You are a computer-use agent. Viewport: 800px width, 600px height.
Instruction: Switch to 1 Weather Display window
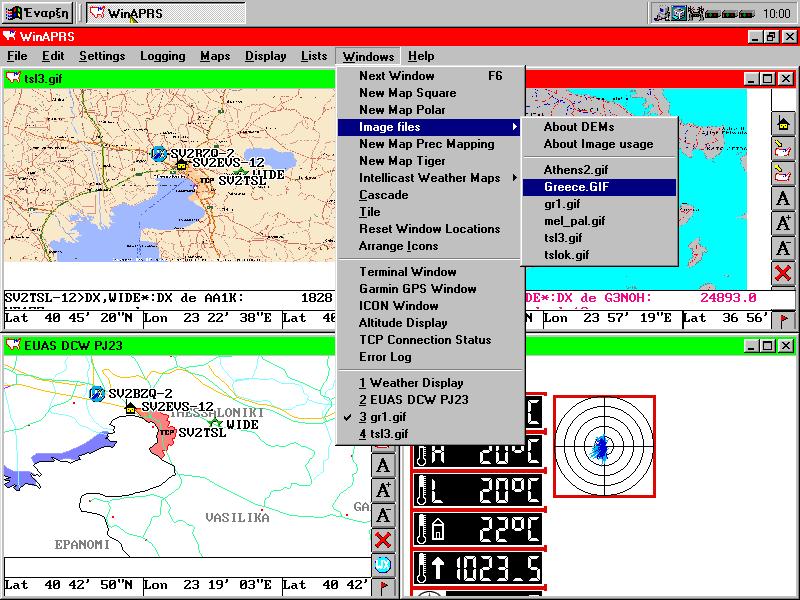tap(429, 383)
